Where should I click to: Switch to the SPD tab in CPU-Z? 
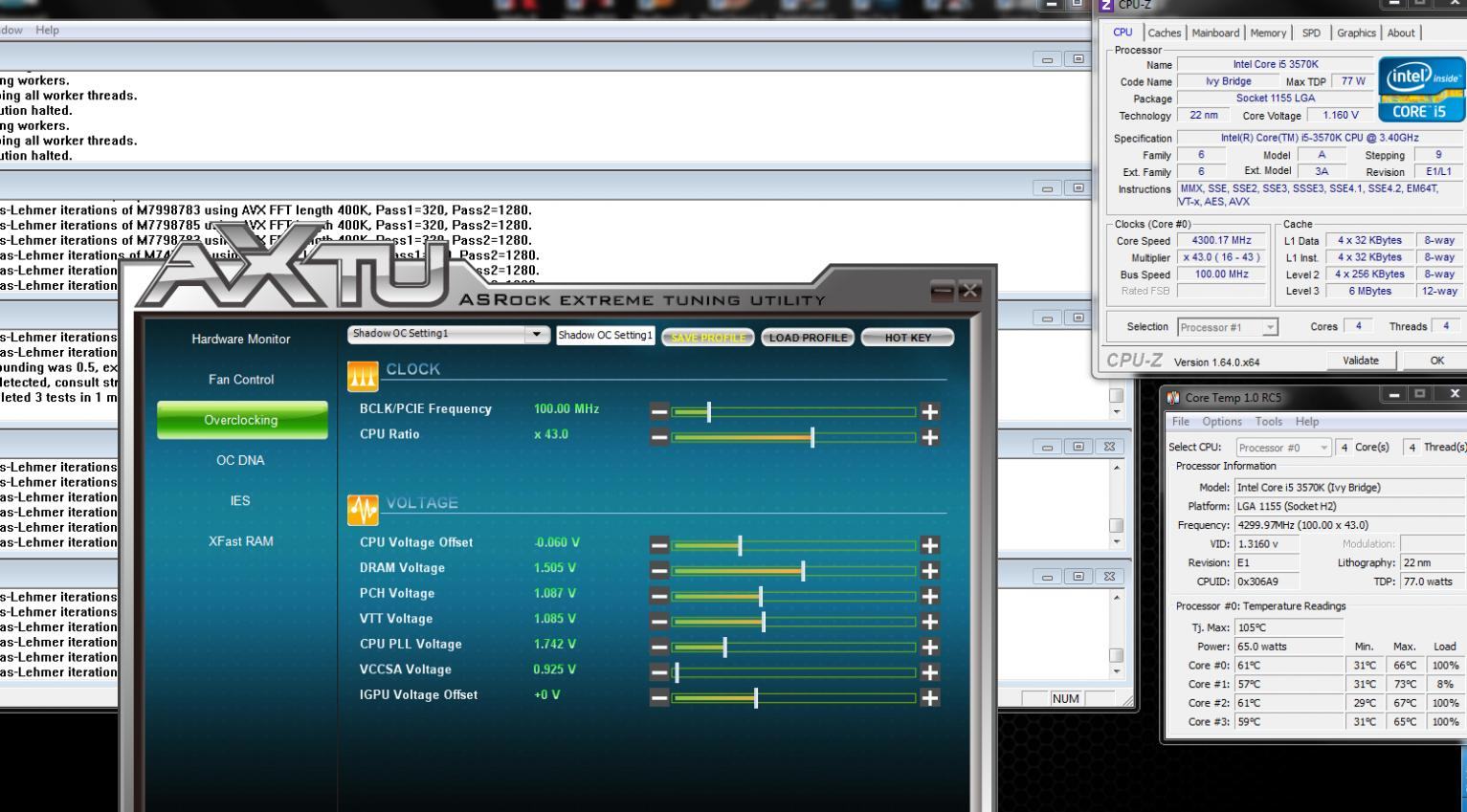pos(1311,33)
